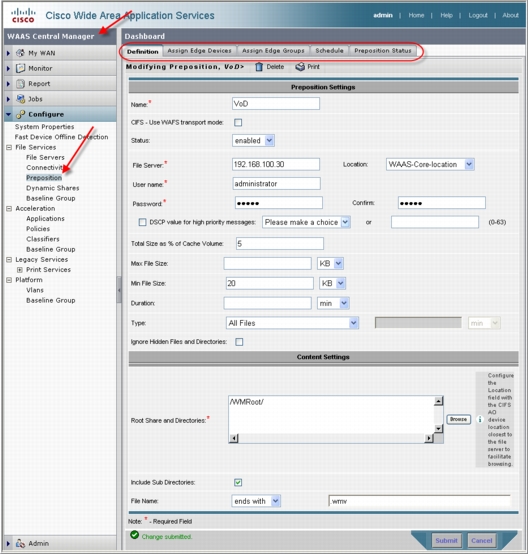Enable DSCP value for high priority messages
The width and height of the screenshot is (530, 555).
click(x=142, y=222)
